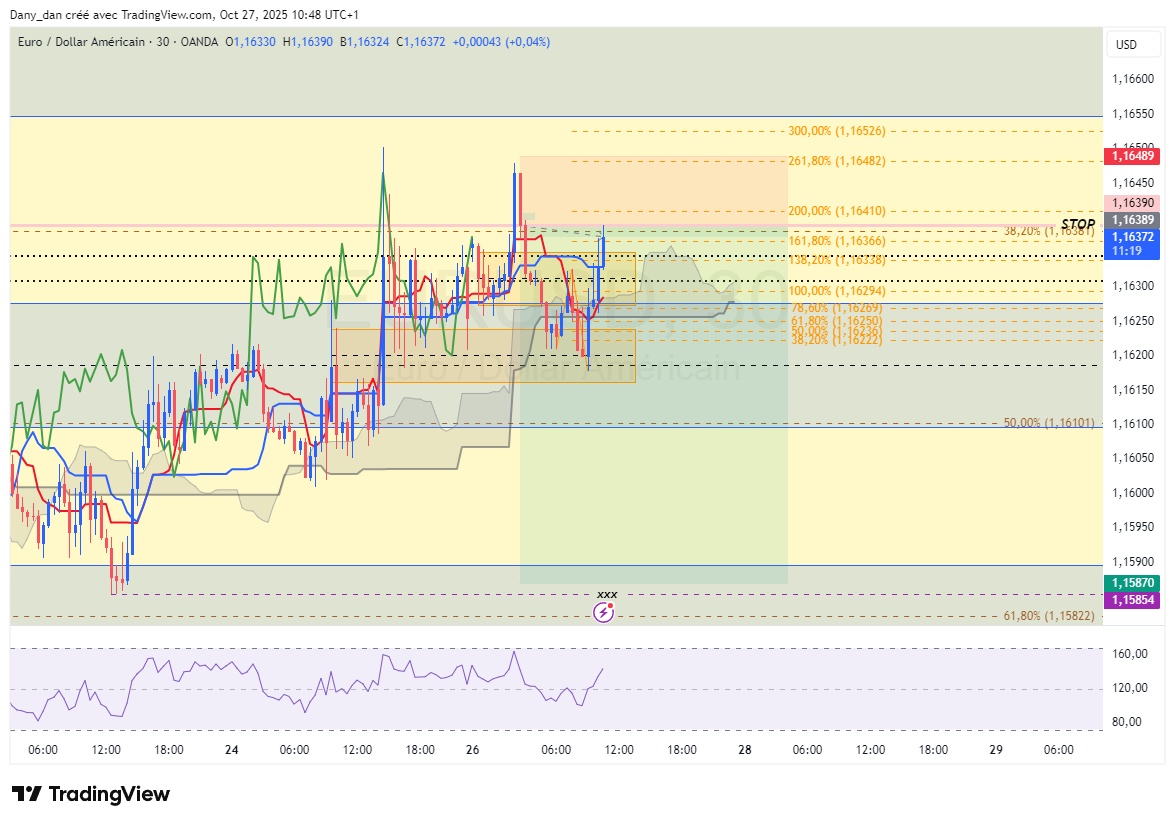Viewport: 1175px width, 824px height.
Task: Click the 1,15950 price axis label
Action: (1132, 527)
